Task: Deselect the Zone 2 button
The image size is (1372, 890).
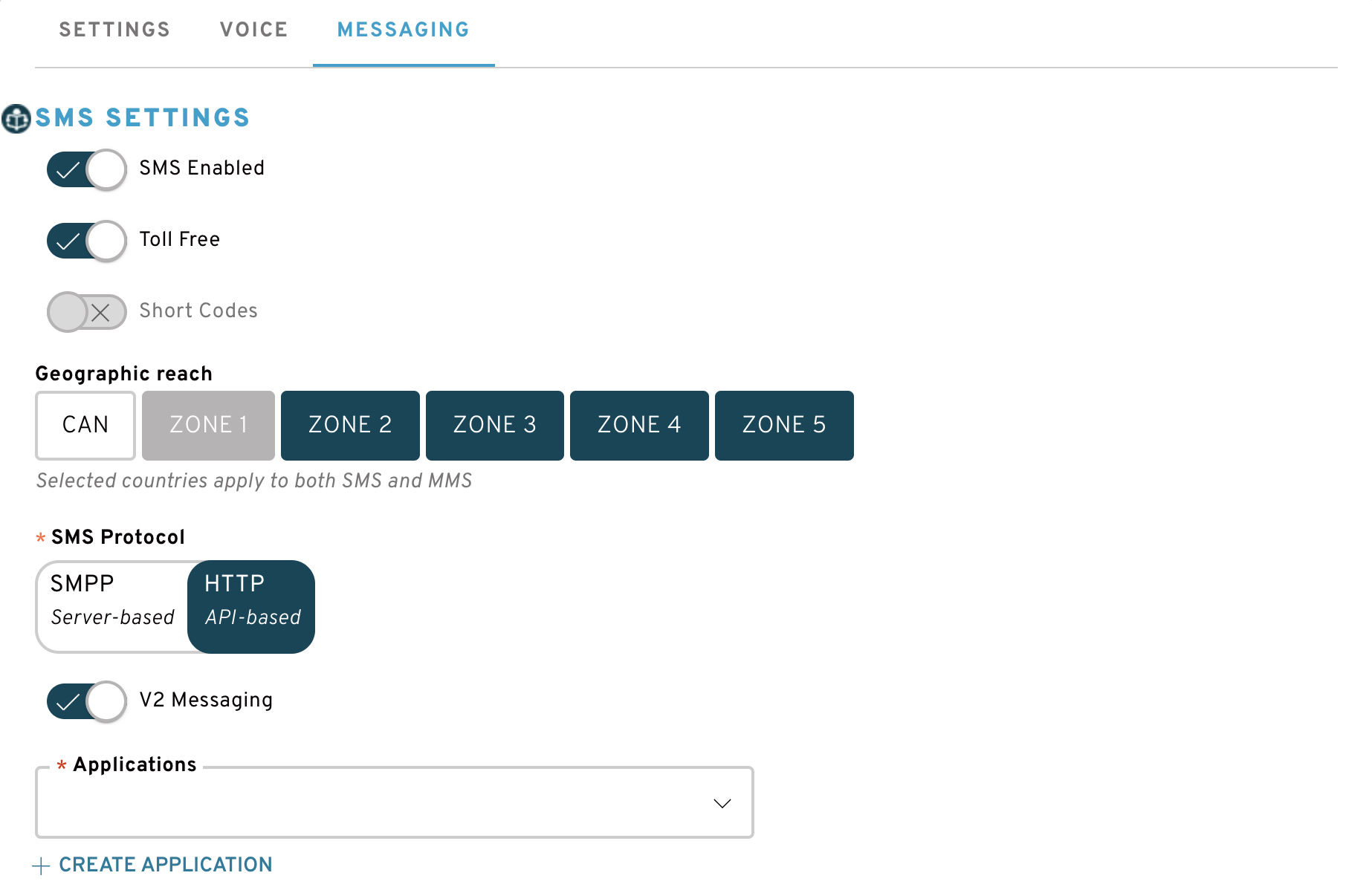Action: click(350, 425)
